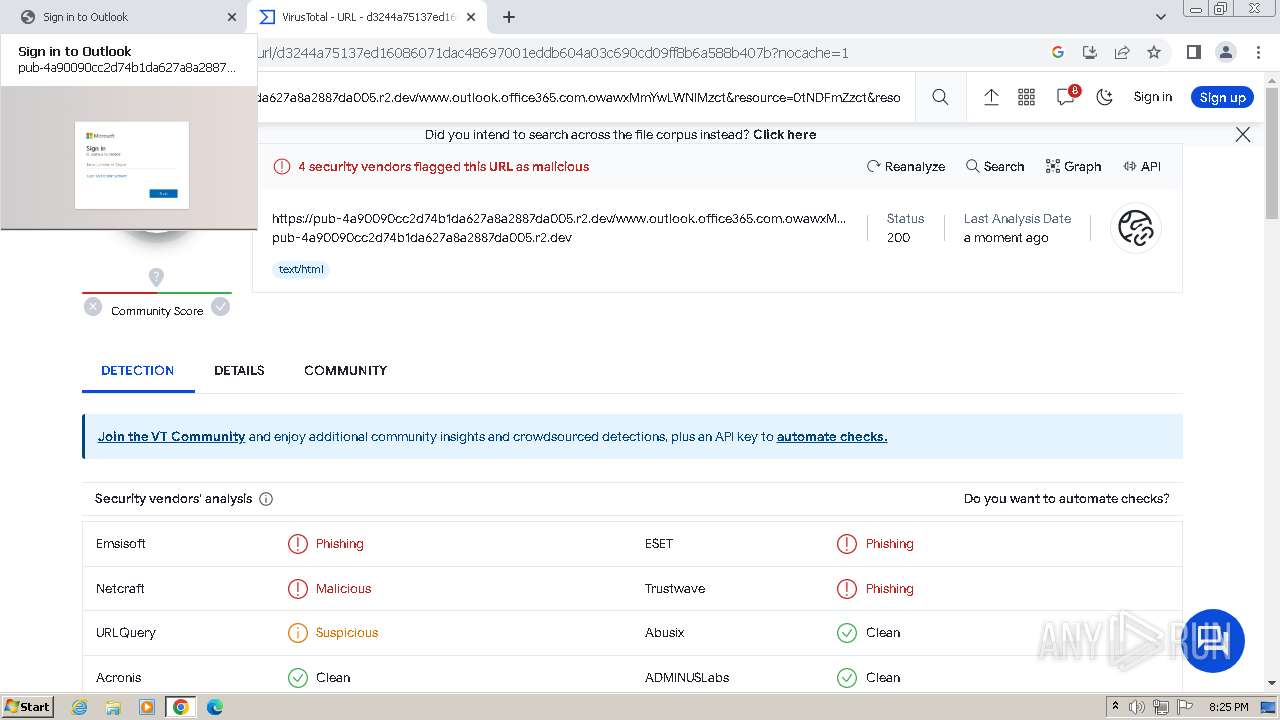The image size is (1280, 720).
Task: Select the text/html tag
Action: (301, 269)
